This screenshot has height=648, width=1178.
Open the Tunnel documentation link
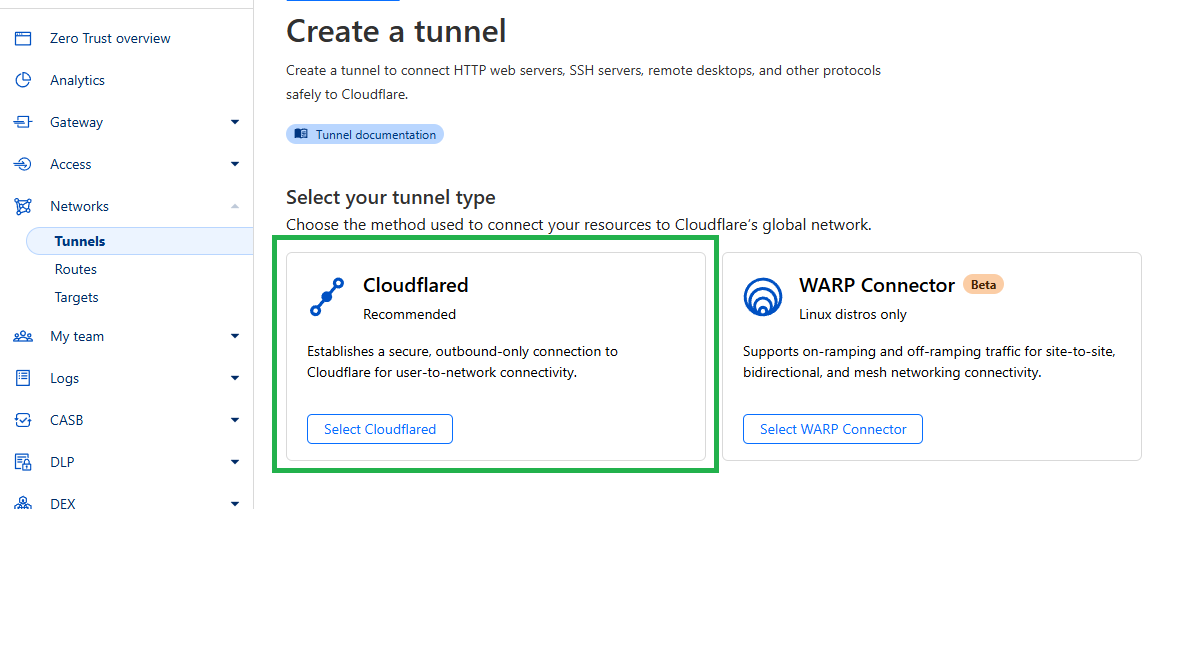click(x=365, y=134)
